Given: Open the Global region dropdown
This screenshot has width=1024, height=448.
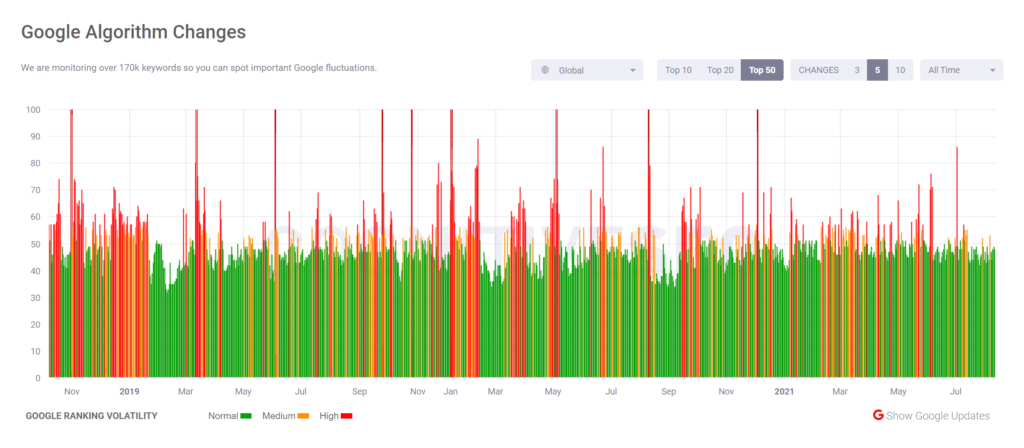Looking at the screenshot, I should 587,70.
